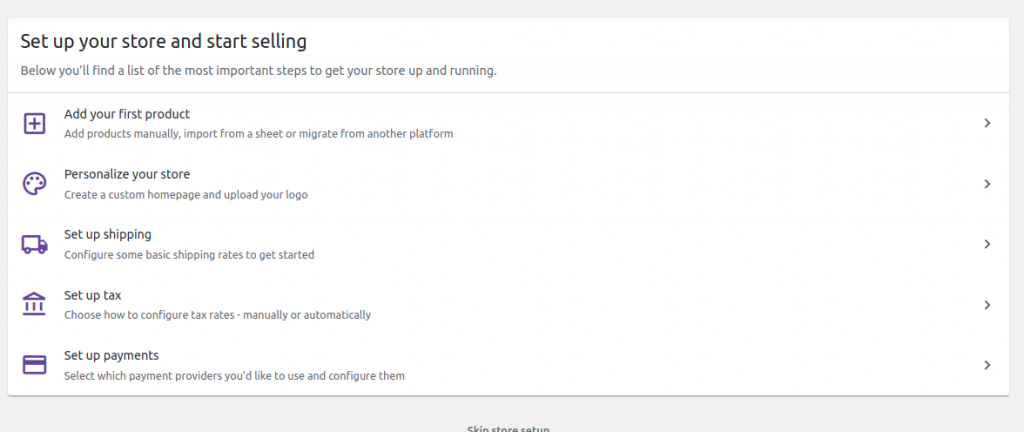Choose the 'Set up payments' step title
Viewport: 1024px width, 432px height.
(x=112, y=355)
